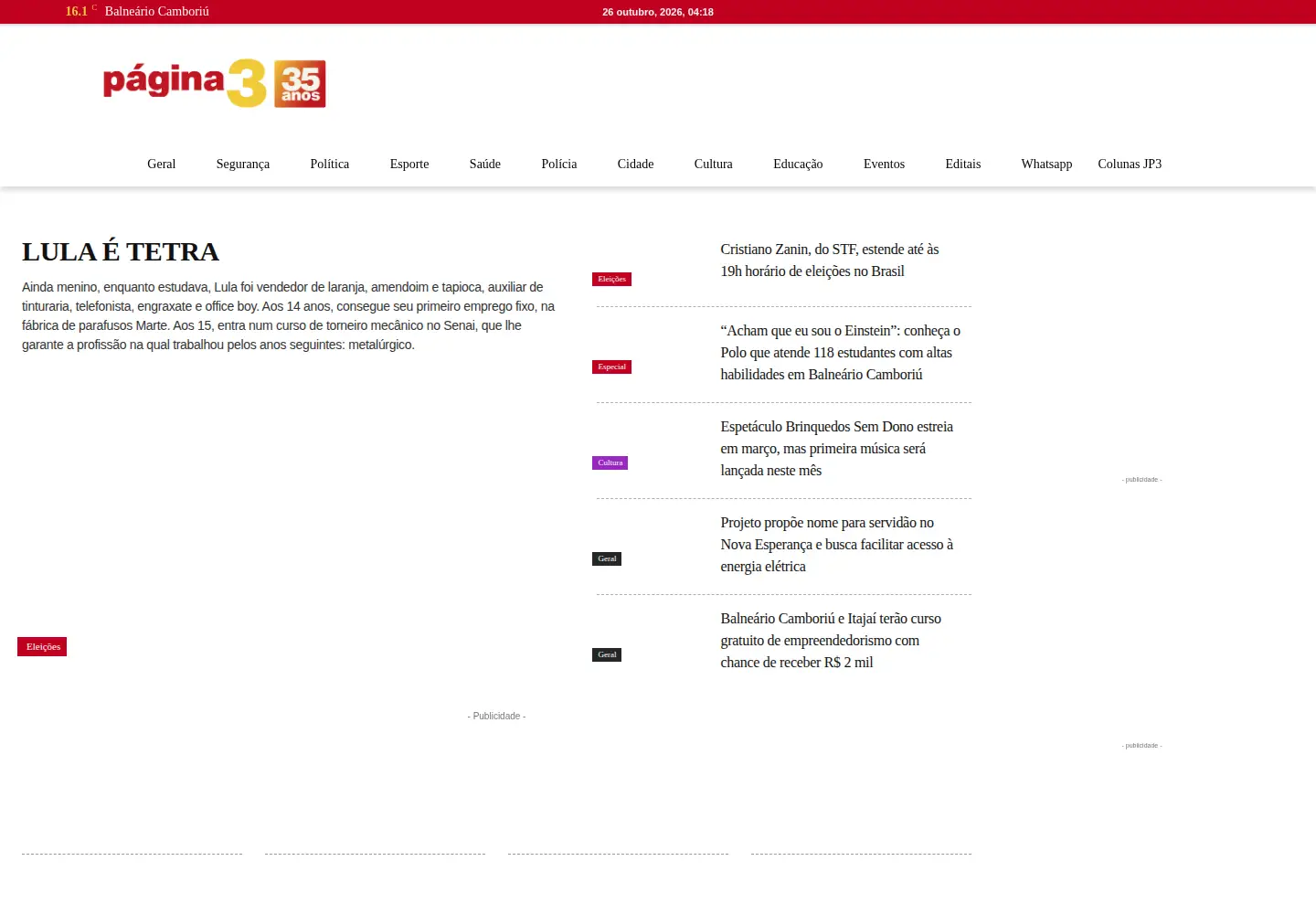The width and height of the screenshot is (1316, 914).
Task: Select Eventos in the navigation bar
Action: pyautogui.click(x=885, y=165)
